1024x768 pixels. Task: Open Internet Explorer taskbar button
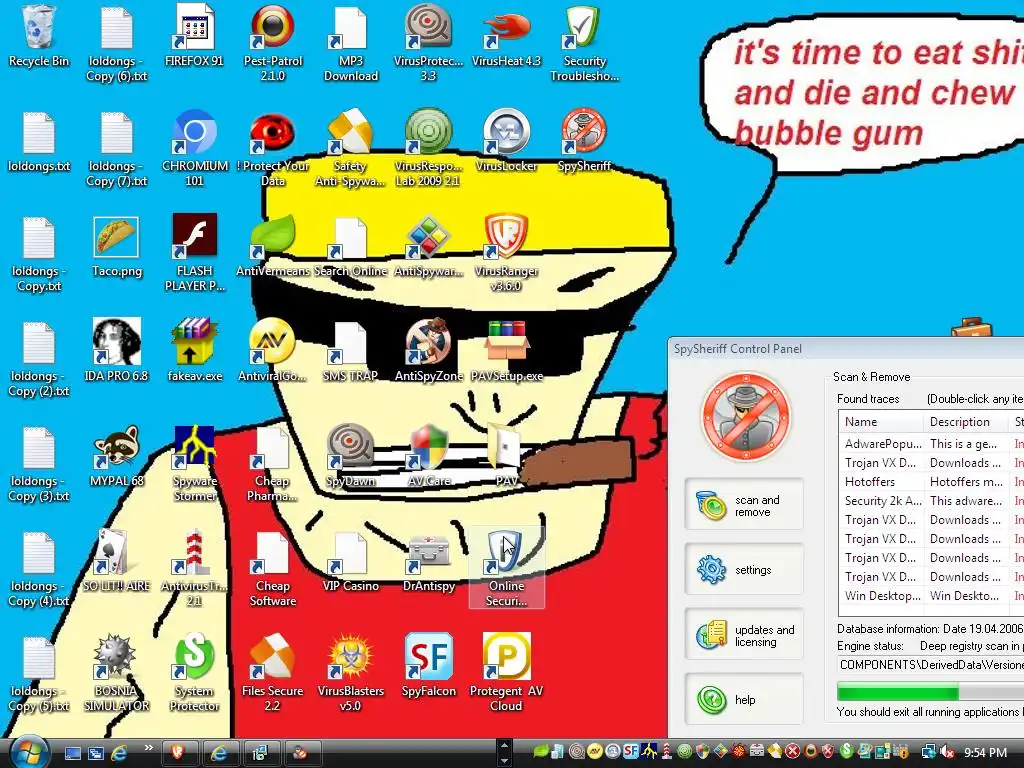(219, 753)
